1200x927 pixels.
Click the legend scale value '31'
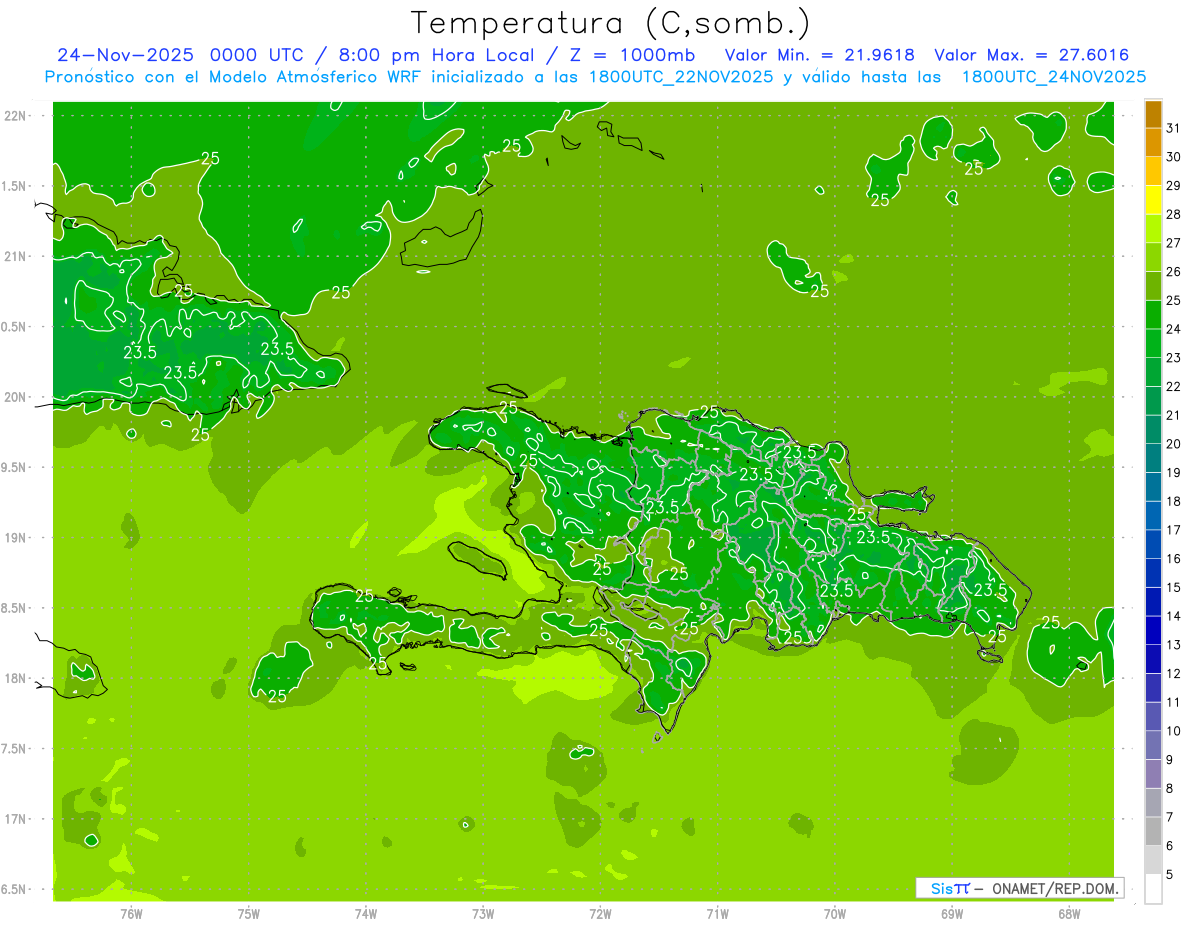pos(1174,128)
